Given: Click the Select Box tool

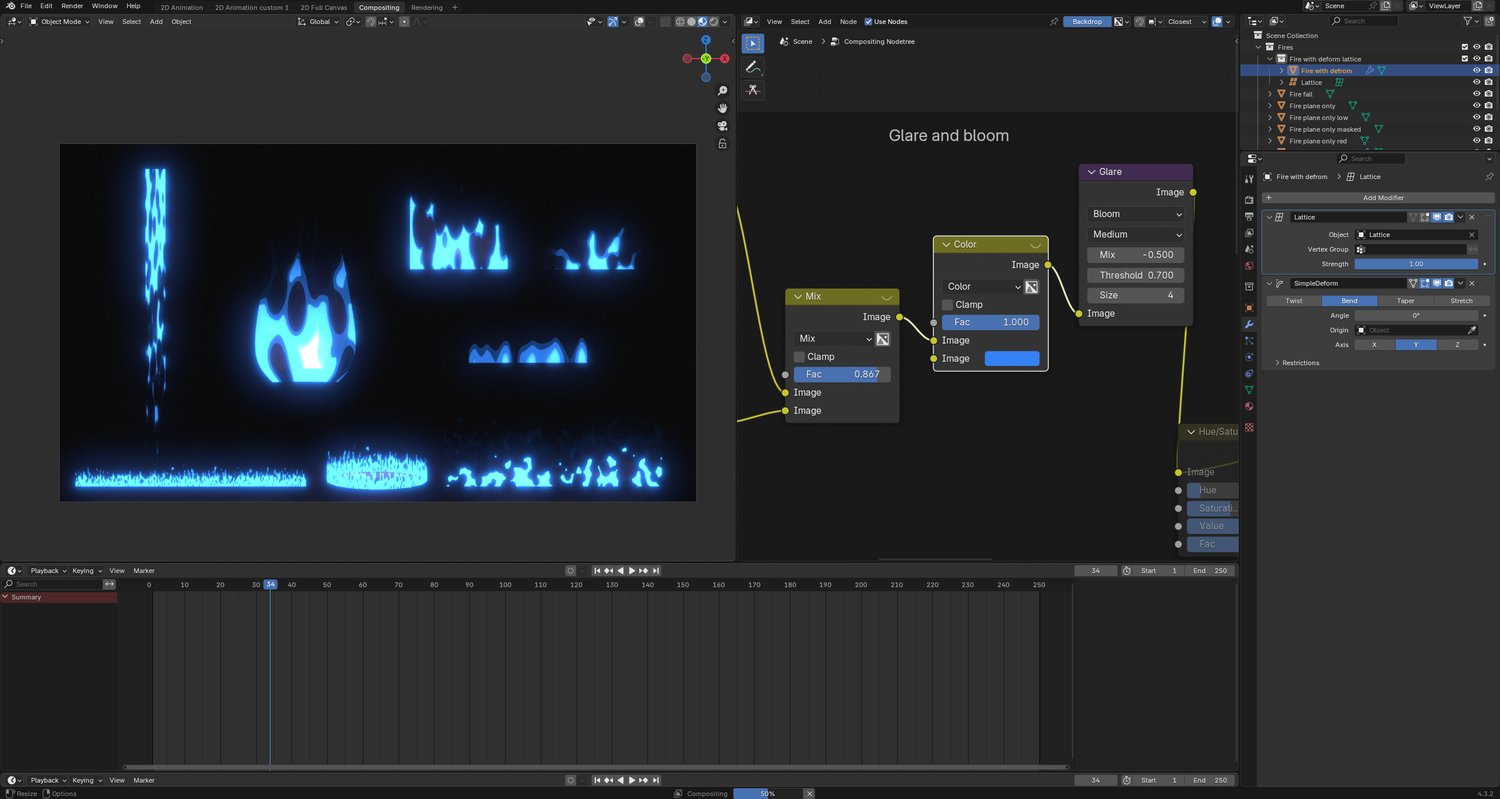Looking at the screenshot, I should click(x=753, y=43).
